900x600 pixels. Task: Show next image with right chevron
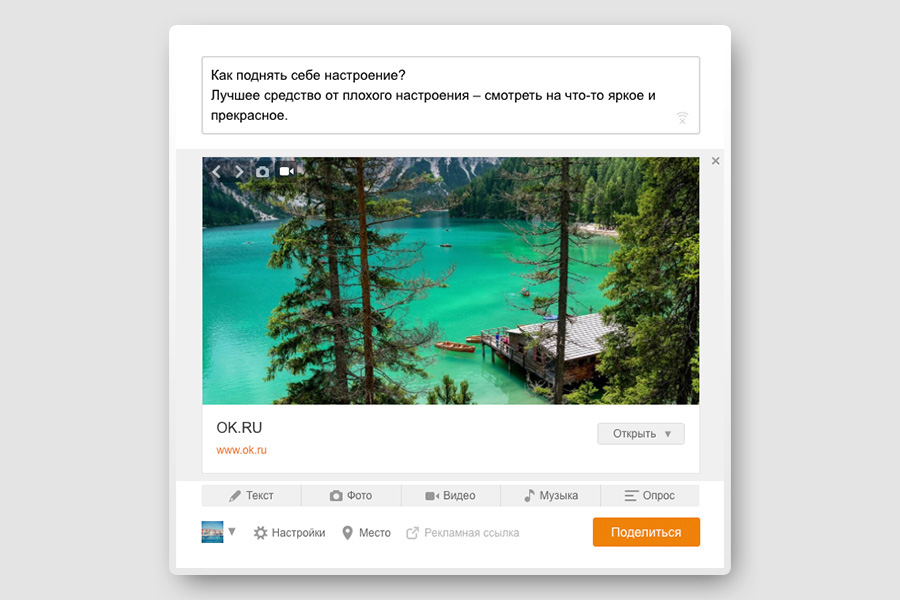click(239, 172)
